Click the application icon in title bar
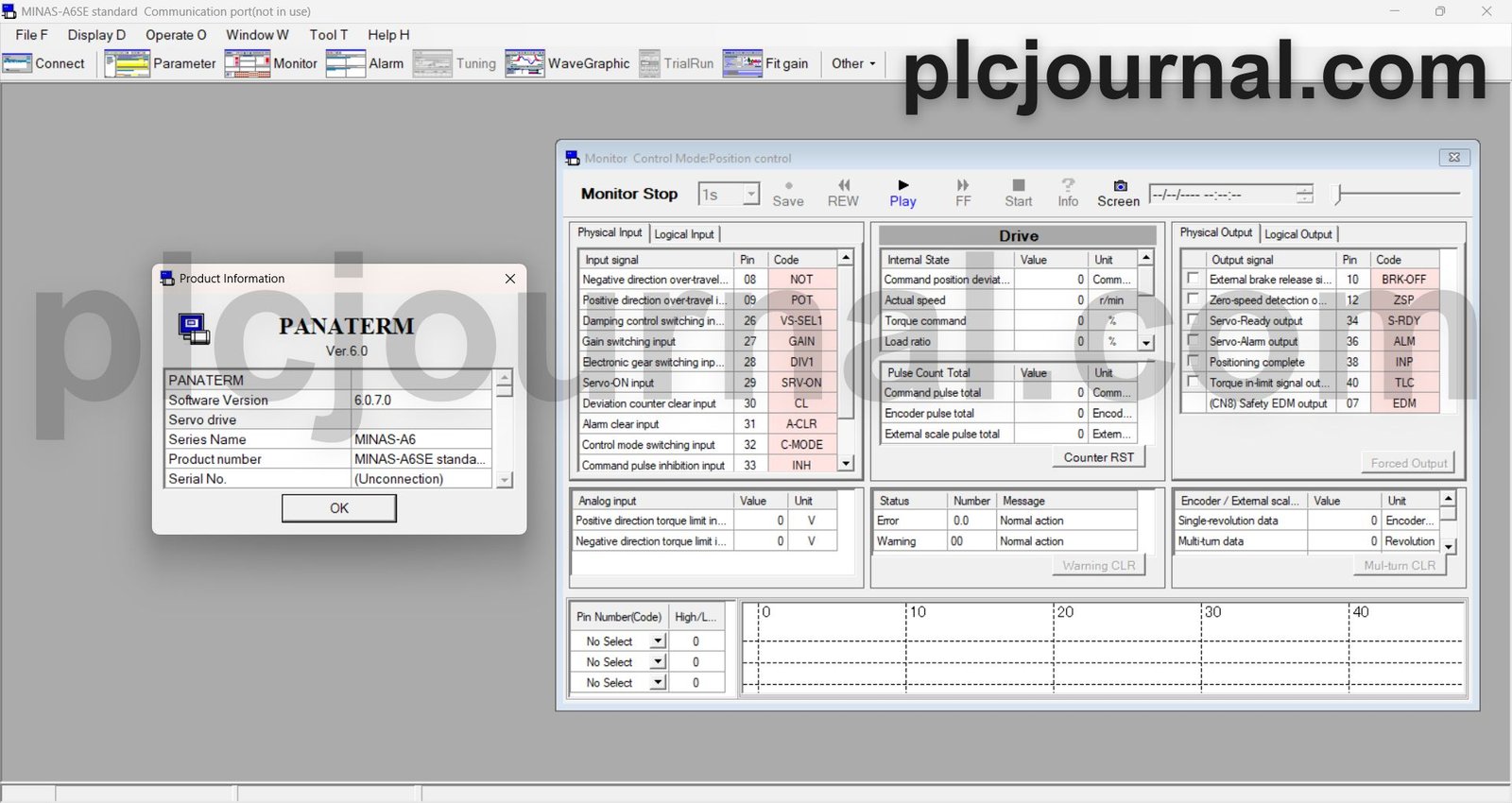The width and height of the screenshot is (1512, 803). (9, 11)
